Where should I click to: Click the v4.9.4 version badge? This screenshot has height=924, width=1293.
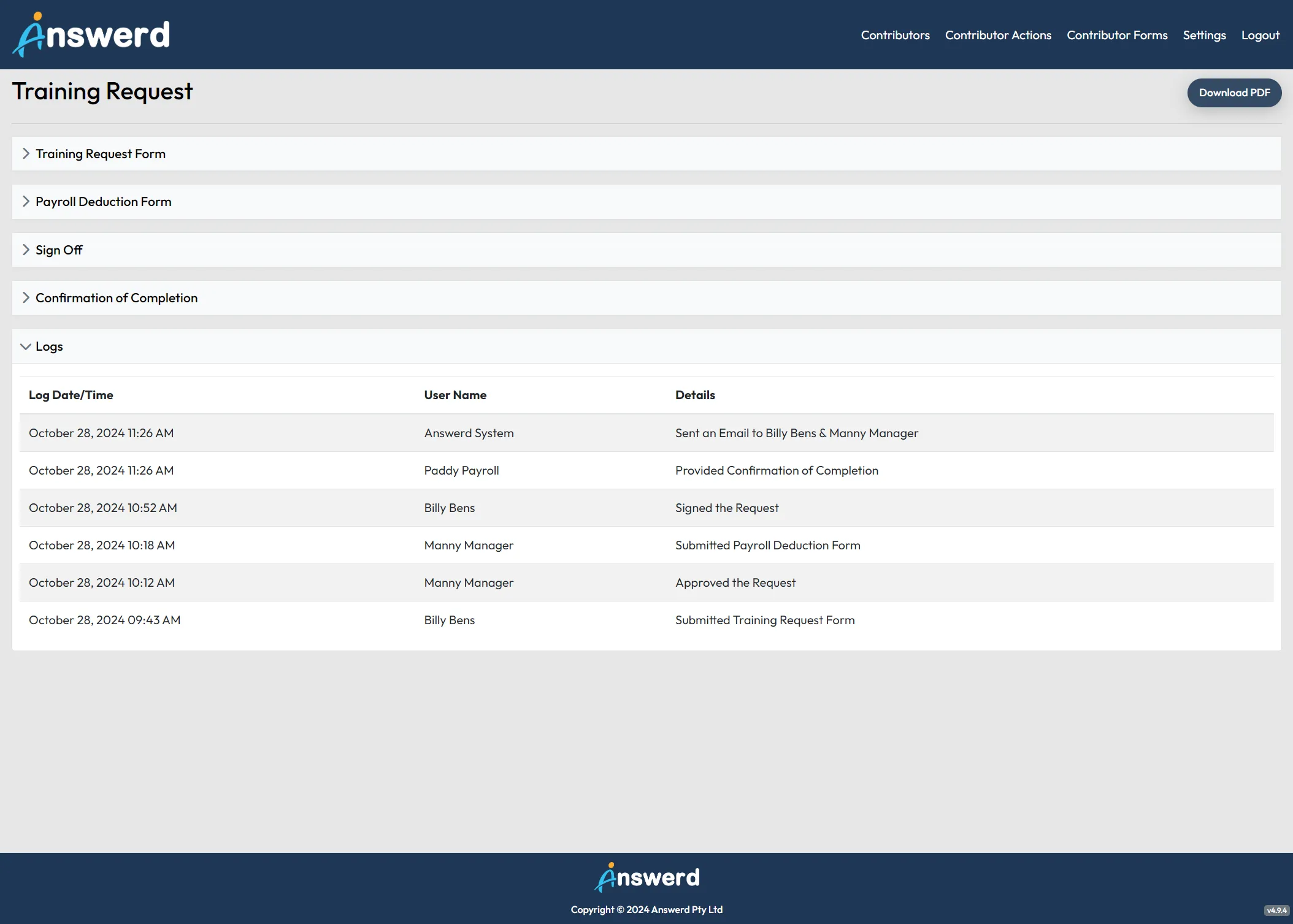click(1278, 911)
